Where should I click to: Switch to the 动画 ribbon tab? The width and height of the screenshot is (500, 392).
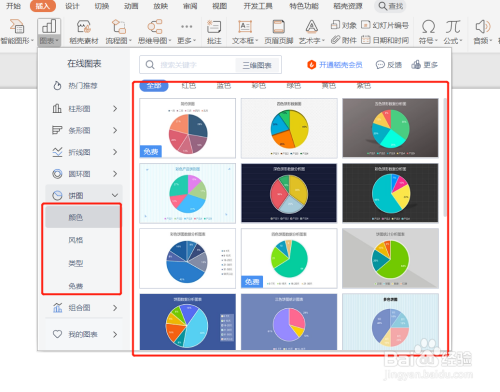coord(131,6)
